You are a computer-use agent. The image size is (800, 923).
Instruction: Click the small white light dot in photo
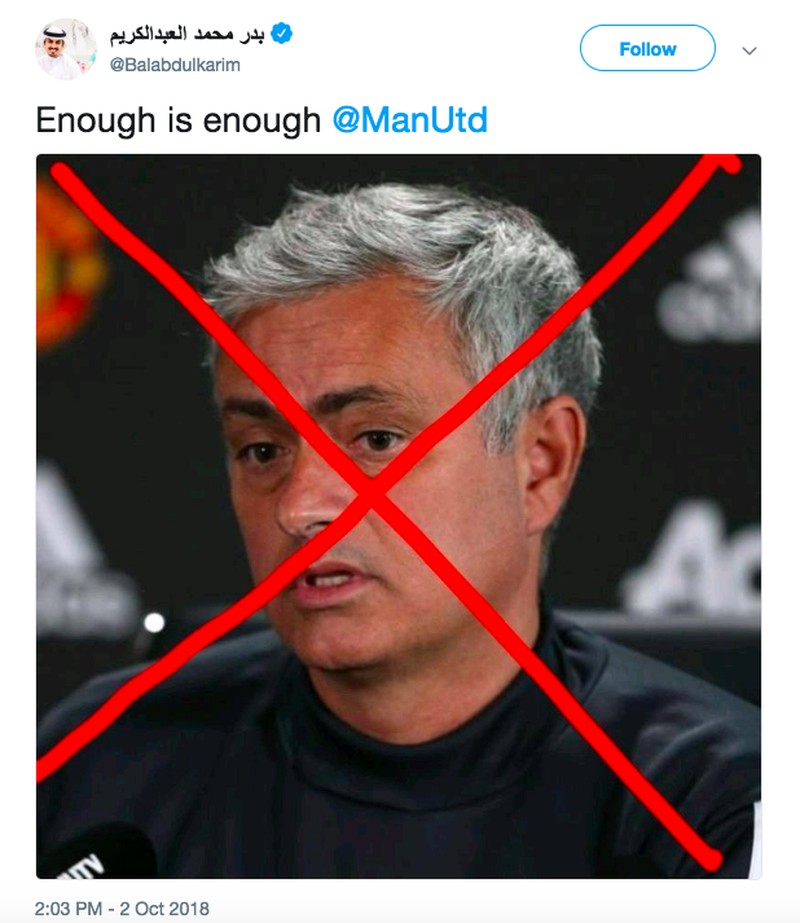154,622
